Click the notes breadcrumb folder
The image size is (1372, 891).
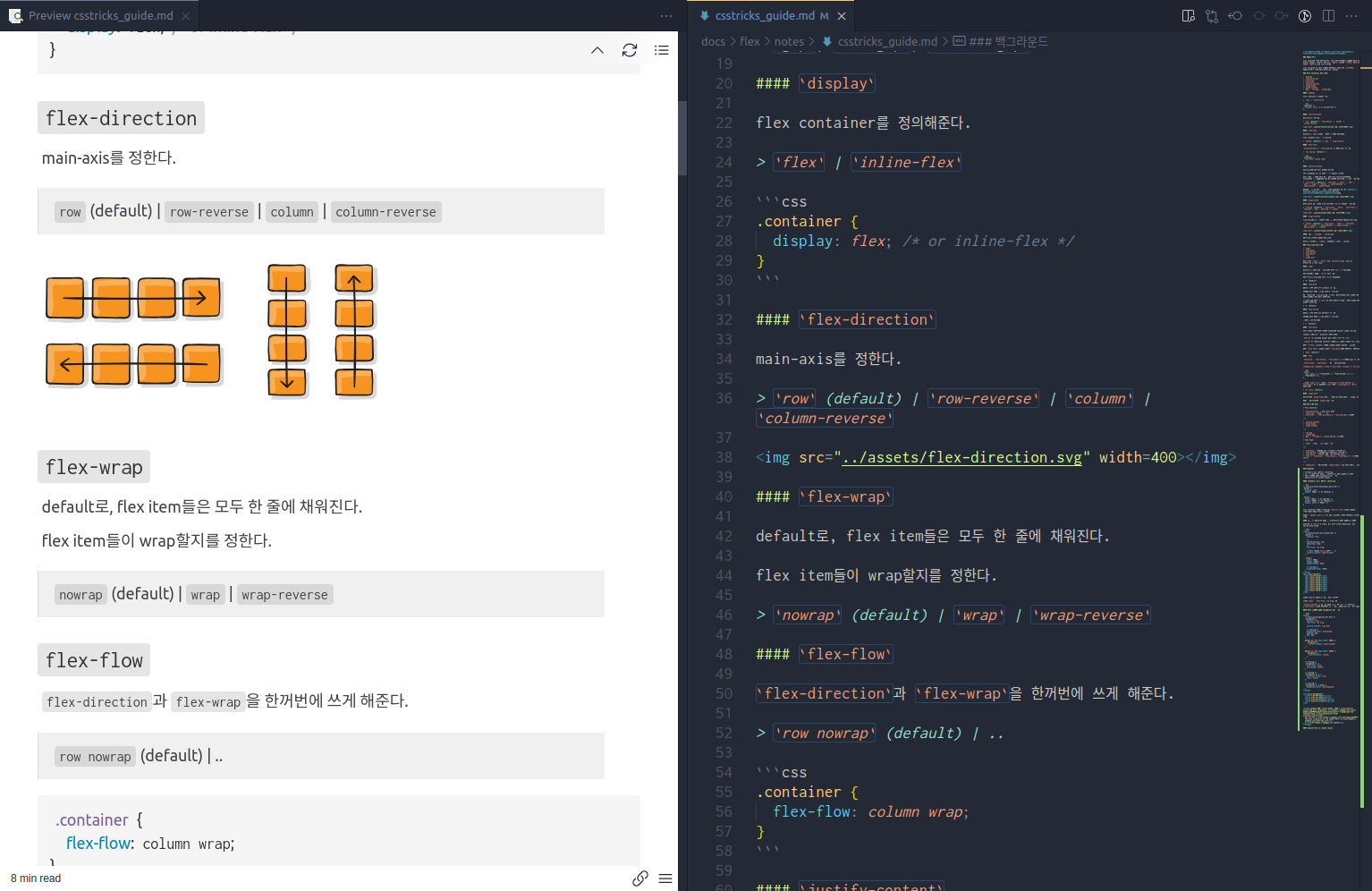pos(789,41)
